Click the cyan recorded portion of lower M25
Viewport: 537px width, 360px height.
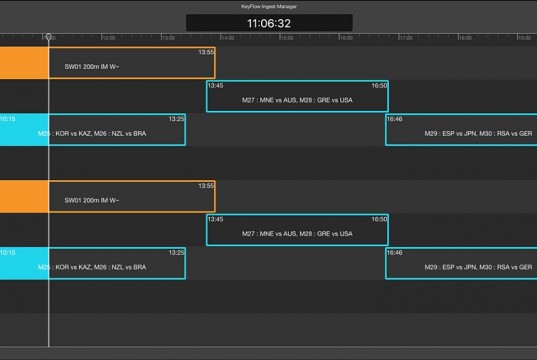click(24, 263)
